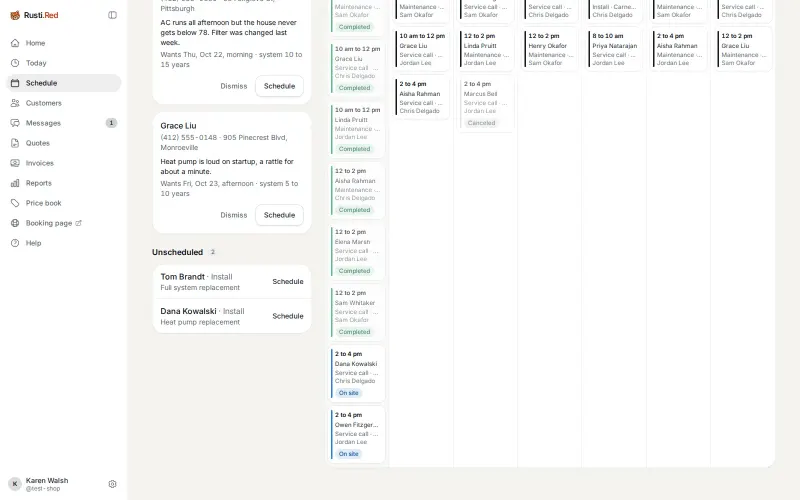Dismiss the Pittsburgh AC request
Viewport: 800px width, 500px height.
(x=234, y=86)
